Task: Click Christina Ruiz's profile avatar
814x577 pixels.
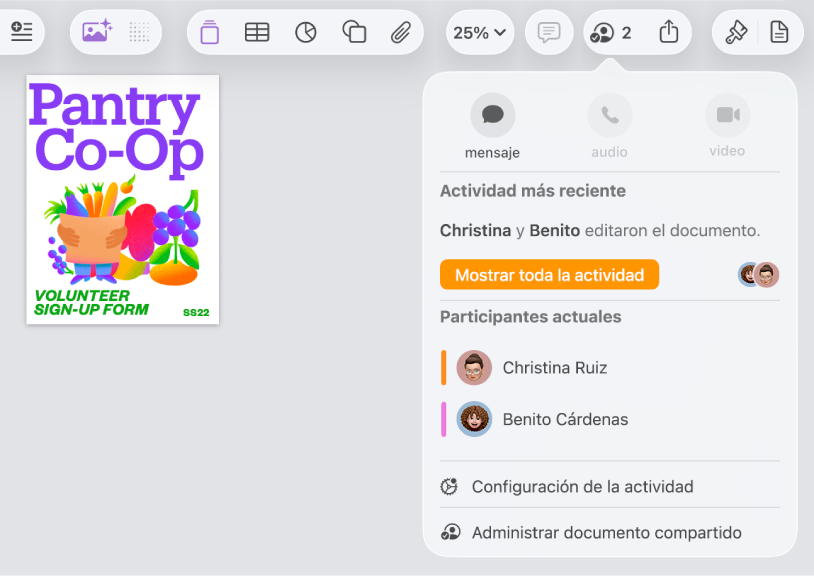Action: [x=473, y=367]
